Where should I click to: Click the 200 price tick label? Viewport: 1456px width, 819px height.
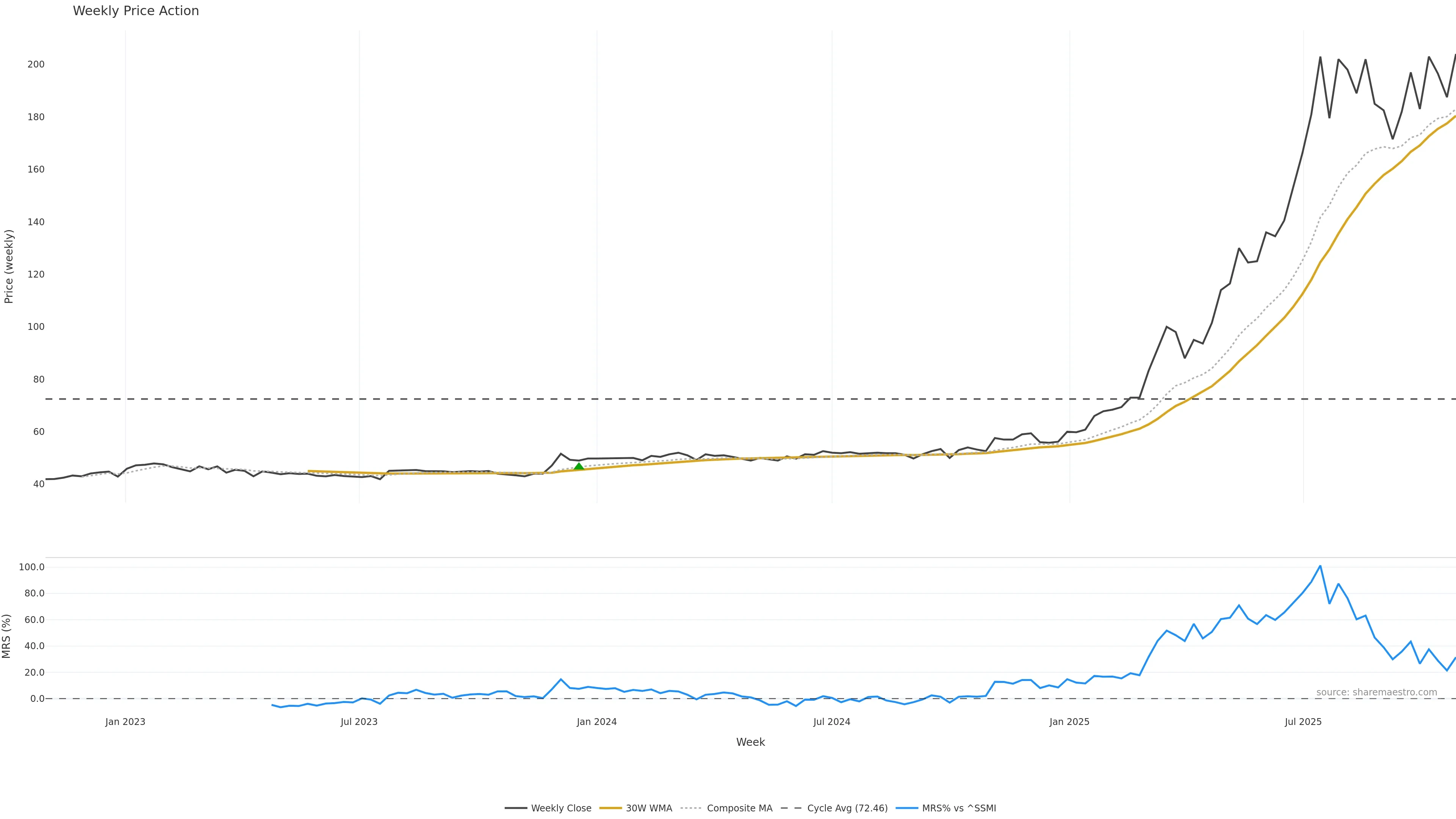36,64
